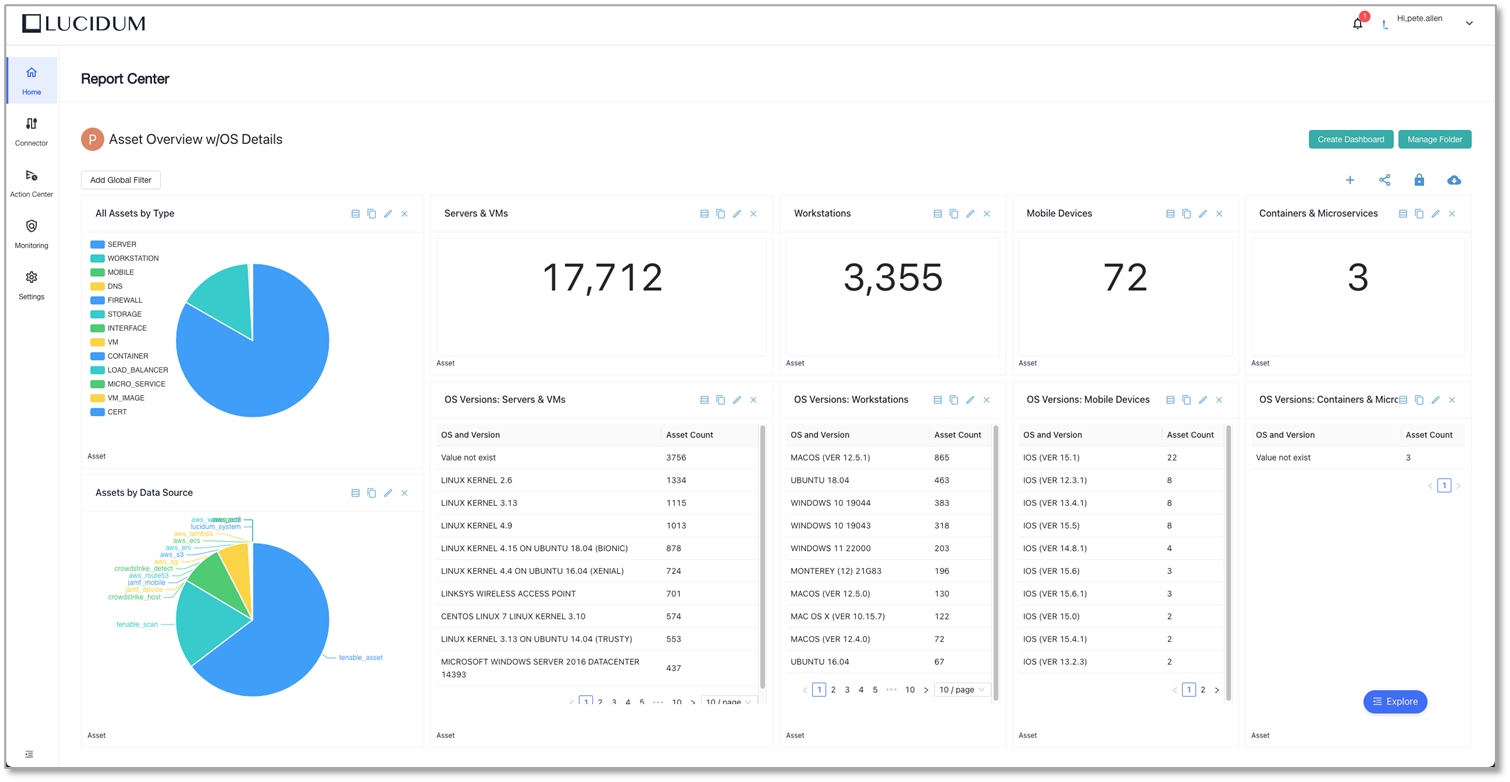Open the Monitoring section
Screen dimensions: 1510x782
(32, 234)
